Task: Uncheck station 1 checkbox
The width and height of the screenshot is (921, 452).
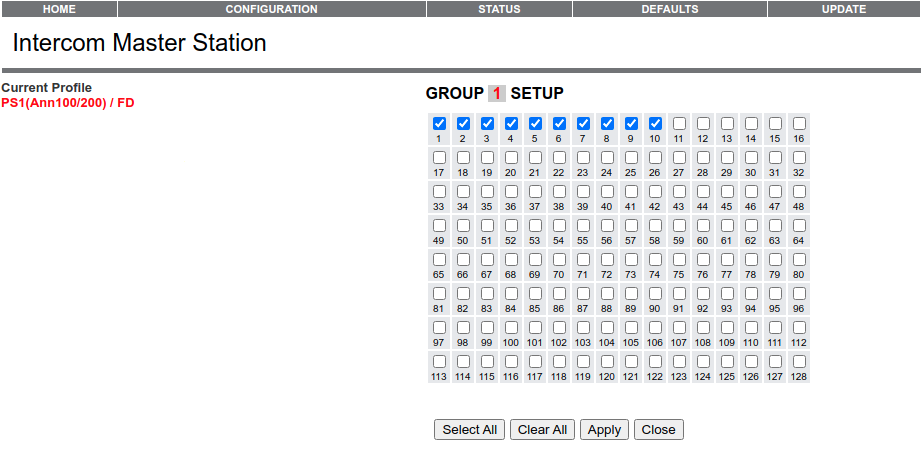Action: point(439,124)
